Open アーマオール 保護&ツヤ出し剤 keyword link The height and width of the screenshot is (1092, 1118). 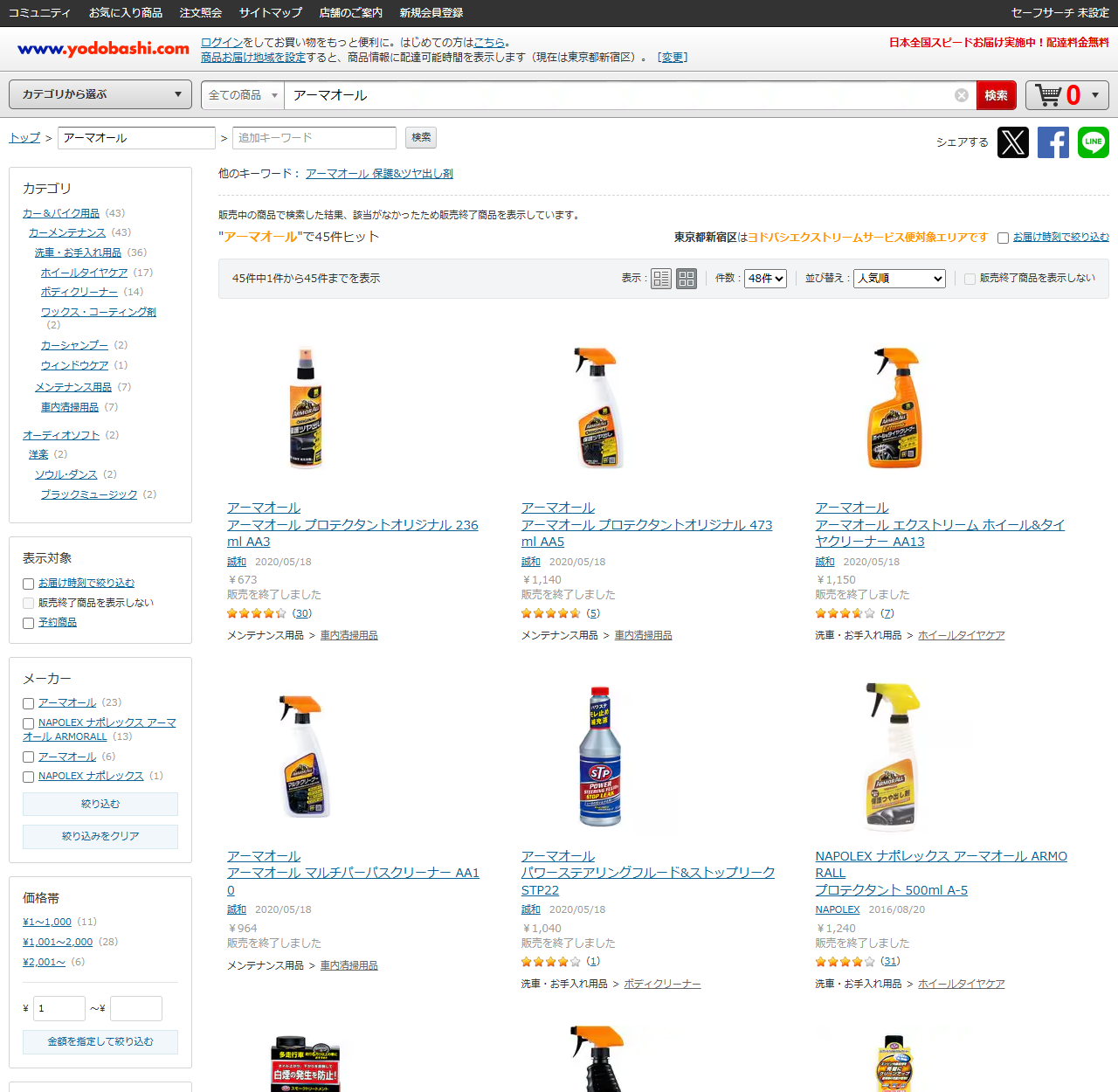(x=379, y=174)
